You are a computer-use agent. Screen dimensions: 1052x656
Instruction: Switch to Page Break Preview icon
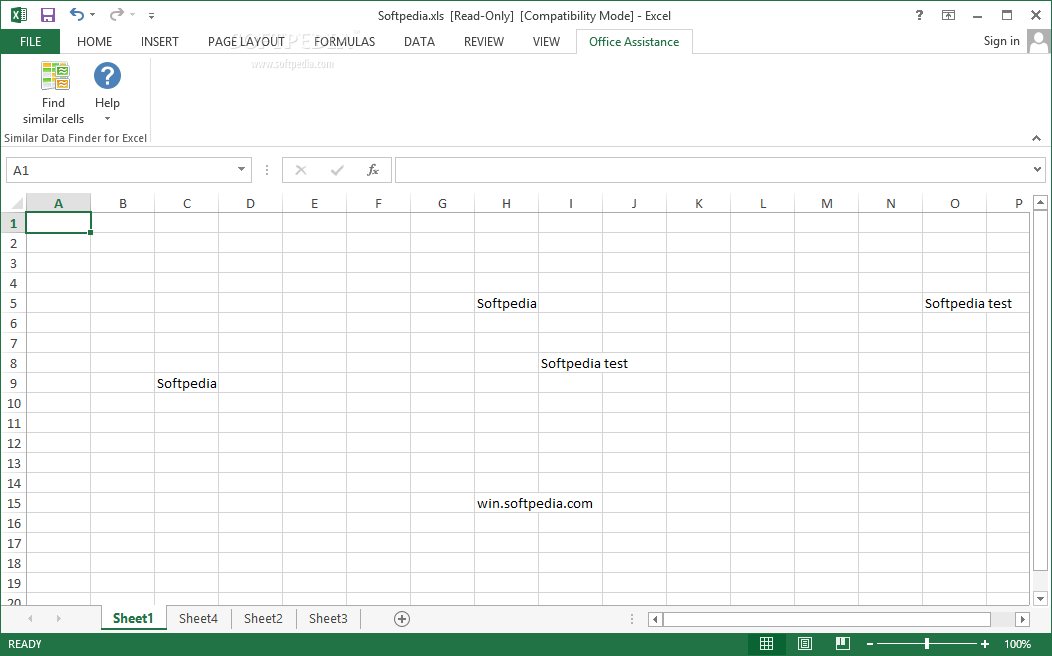[x=843, y=644]
